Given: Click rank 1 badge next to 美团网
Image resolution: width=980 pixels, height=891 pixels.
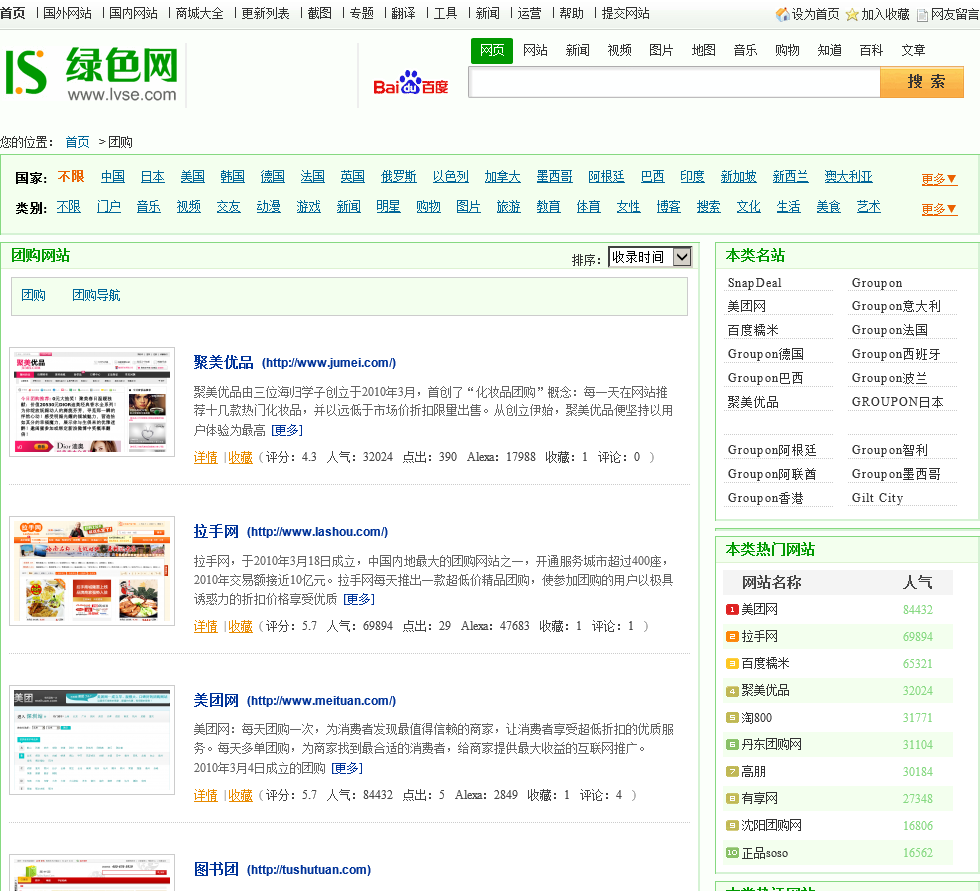Looking at the screenshot, I should coord(732,609).
